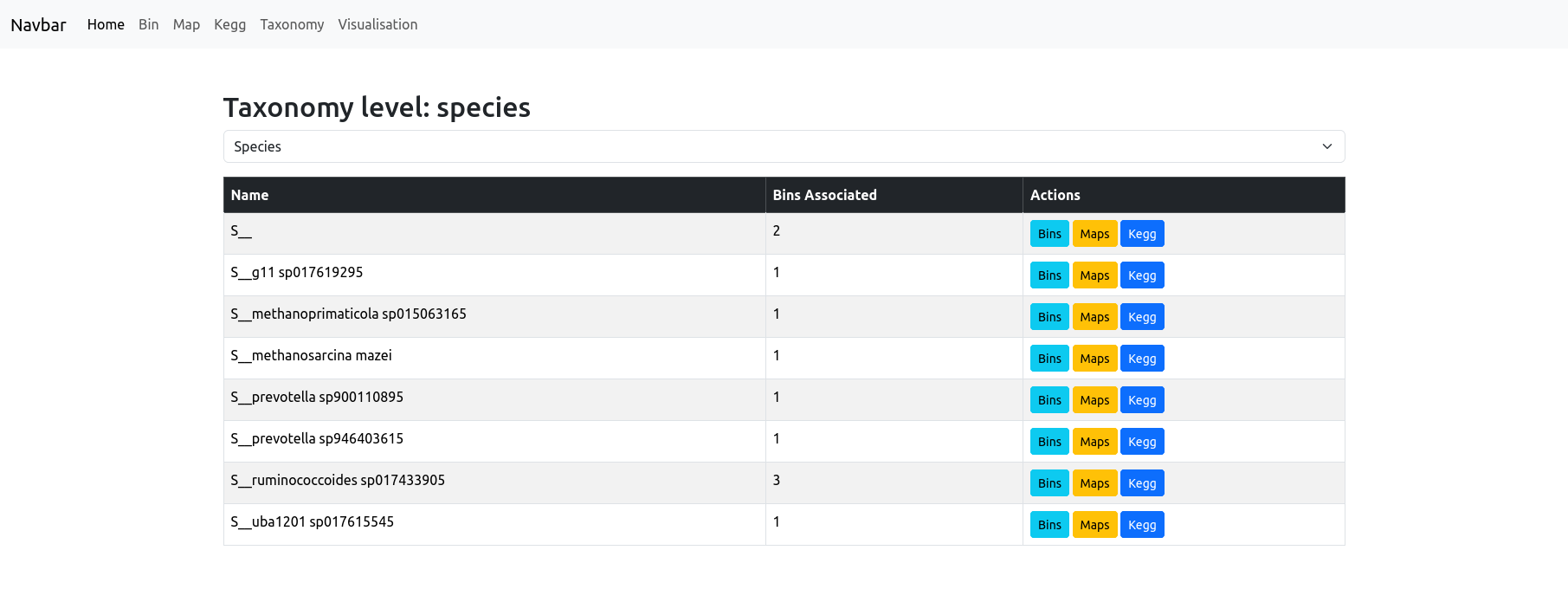Switch to the Taxonomy nav link
This screenshot has width=1568, height=615.
click(x=292, y=24)
